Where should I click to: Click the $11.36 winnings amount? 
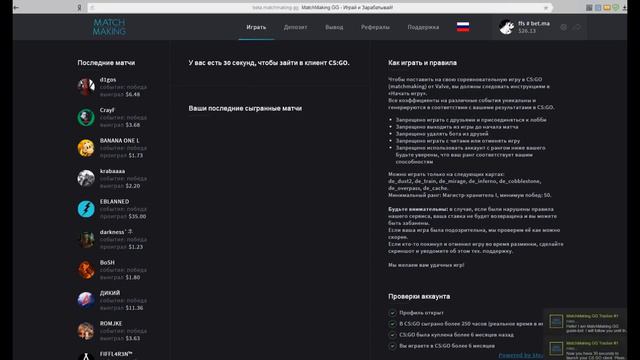point(134,308)
